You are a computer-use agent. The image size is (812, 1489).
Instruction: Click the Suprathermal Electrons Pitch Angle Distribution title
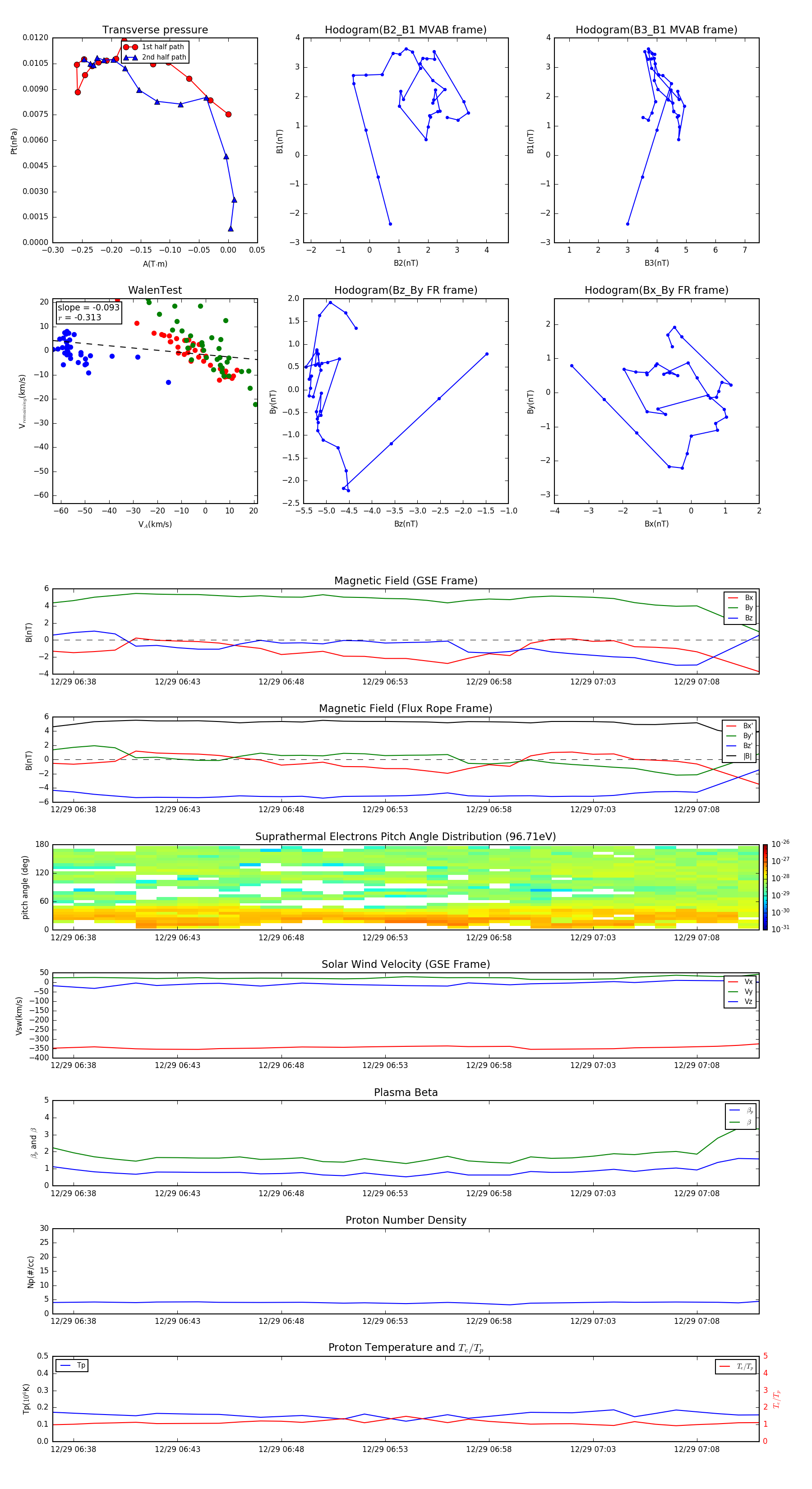(x=406, y=837)
